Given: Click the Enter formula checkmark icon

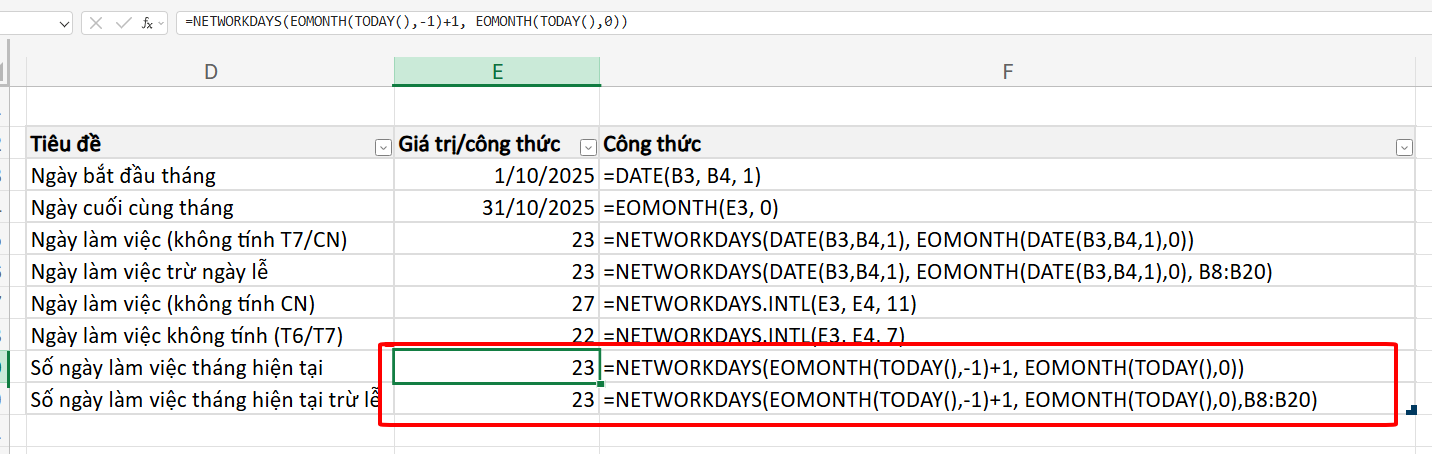Looking at the screenshot, I should click(x=122, y=22).
